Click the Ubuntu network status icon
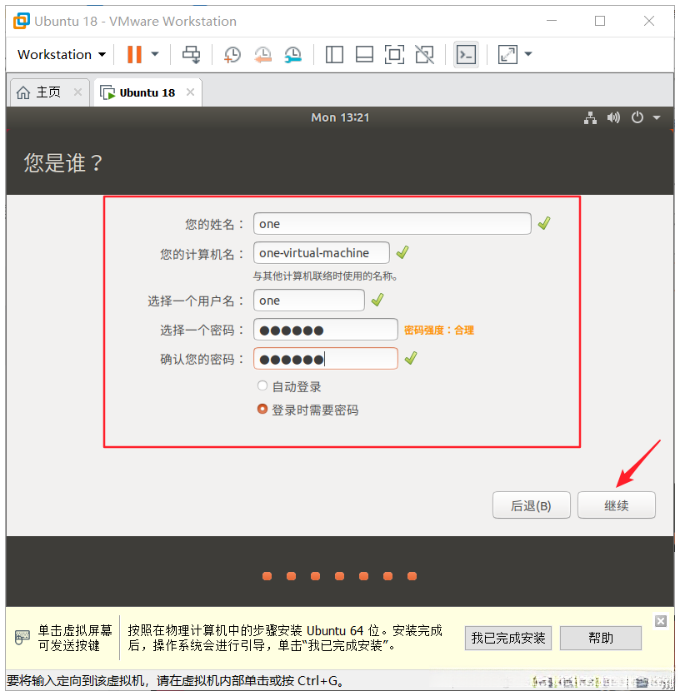Screen dimensions: 686x698 pos(590,118)
